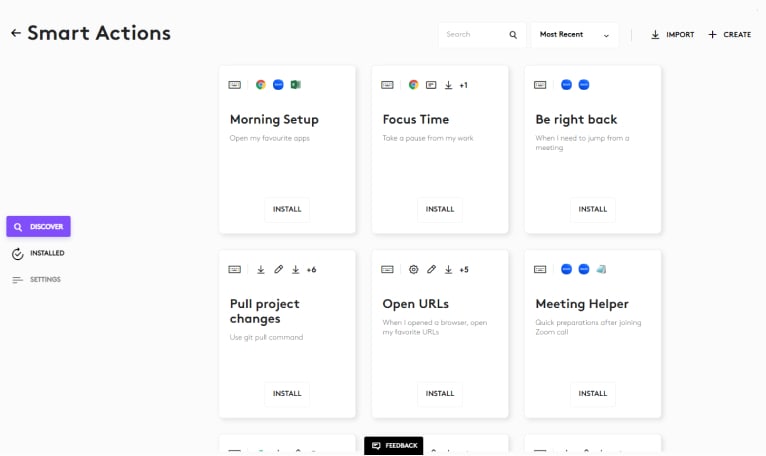The image size is (766, 456).
Task: Click the Installed checkmark circle icon
Action: click(18, 254)
